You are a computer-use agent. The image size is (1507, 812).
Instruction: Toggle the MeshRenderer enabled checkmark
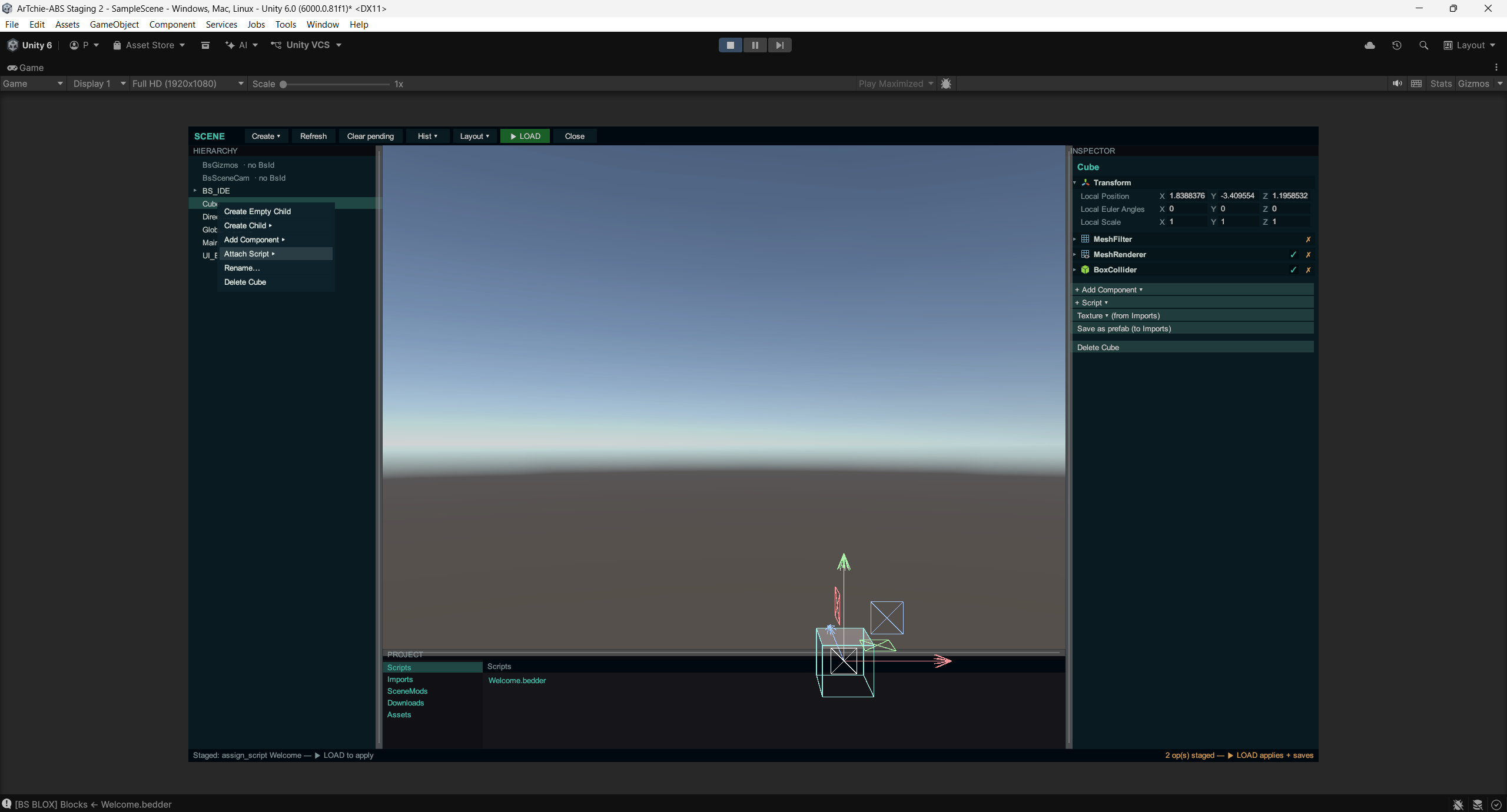pos(1293,255)
